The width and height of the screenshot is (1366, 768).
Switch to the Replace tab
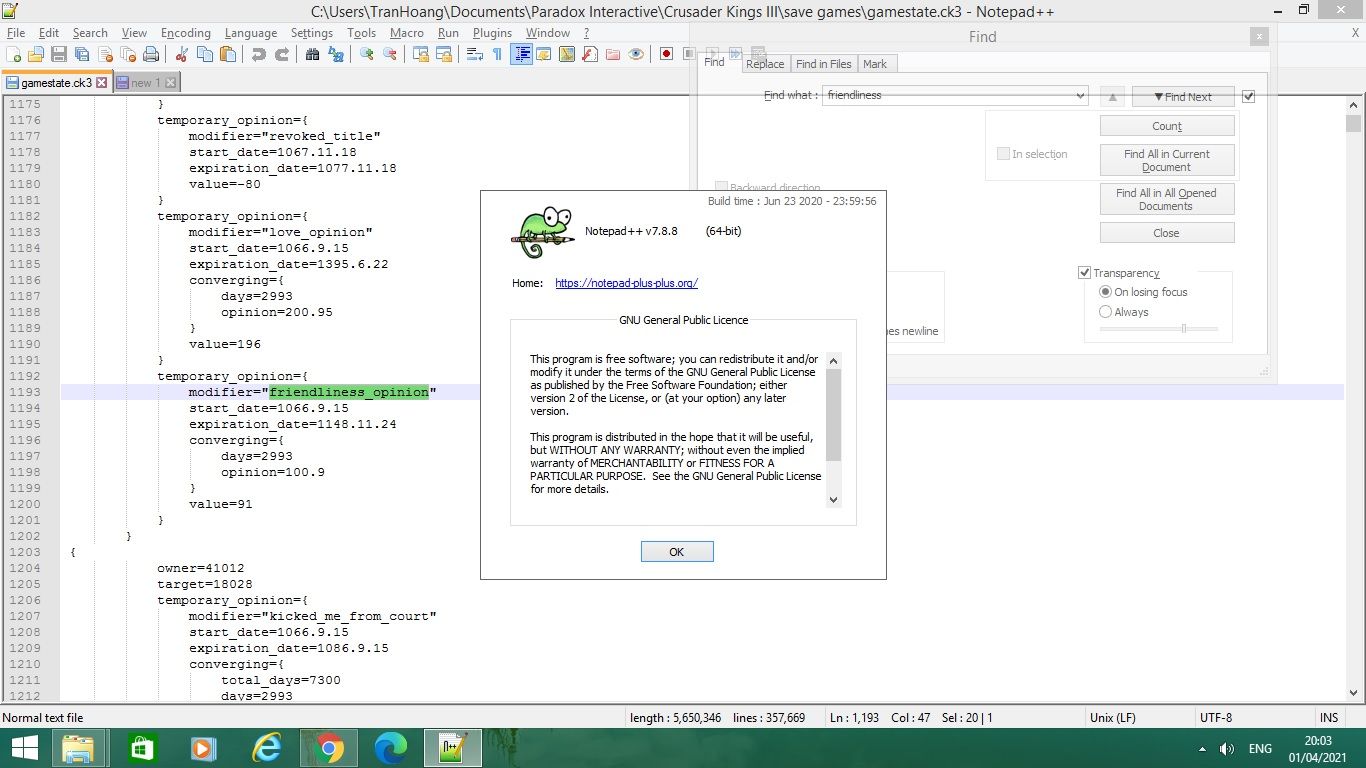765,64
